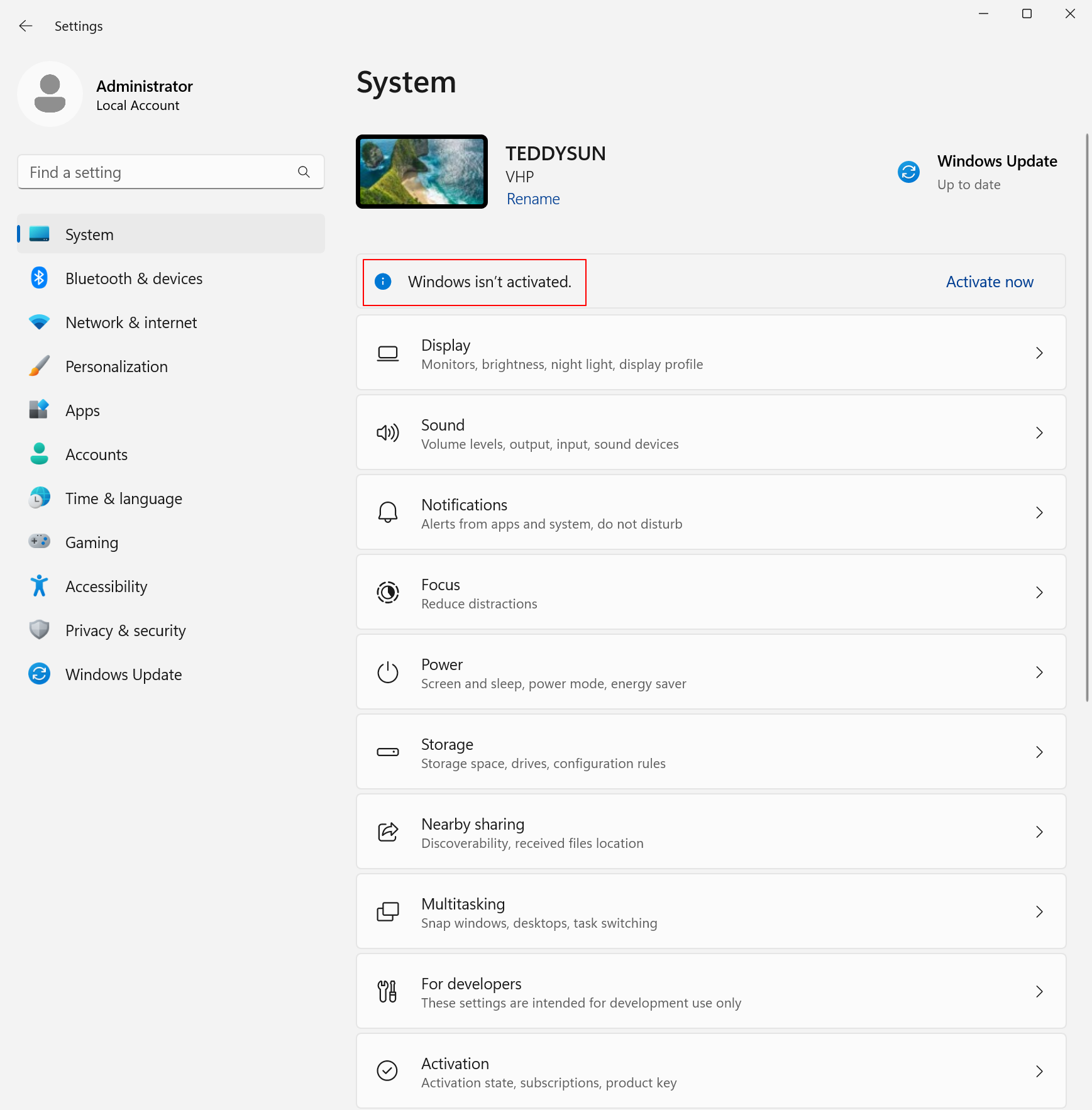
Task: Select Bluetooth & devices in sidebar
Action: 171,278
